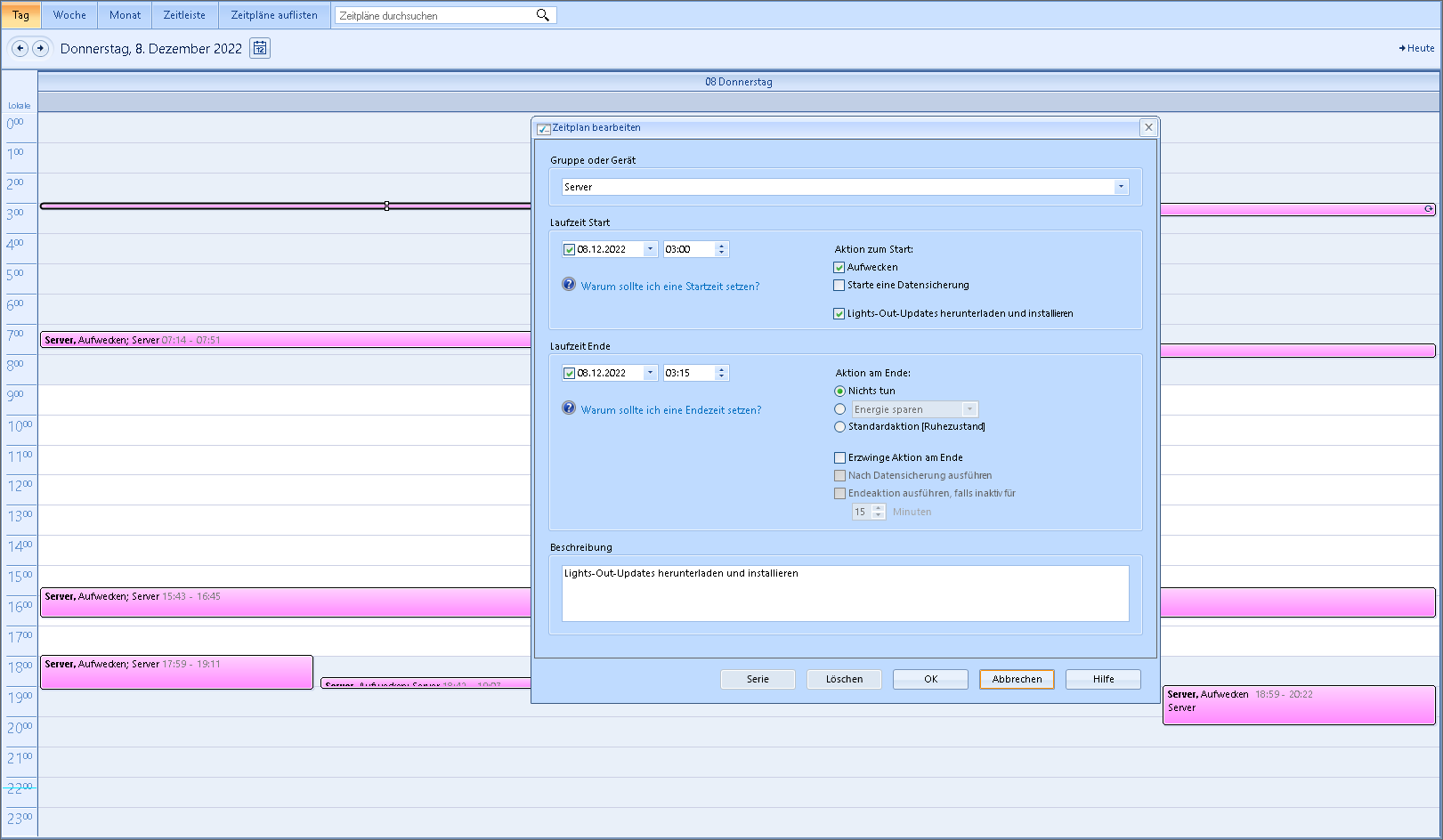The width and height of the screenshot is (1443, 840).
Task: Close the Zeitplan bearbeiten dialog
Action: tap(1148, 127)
